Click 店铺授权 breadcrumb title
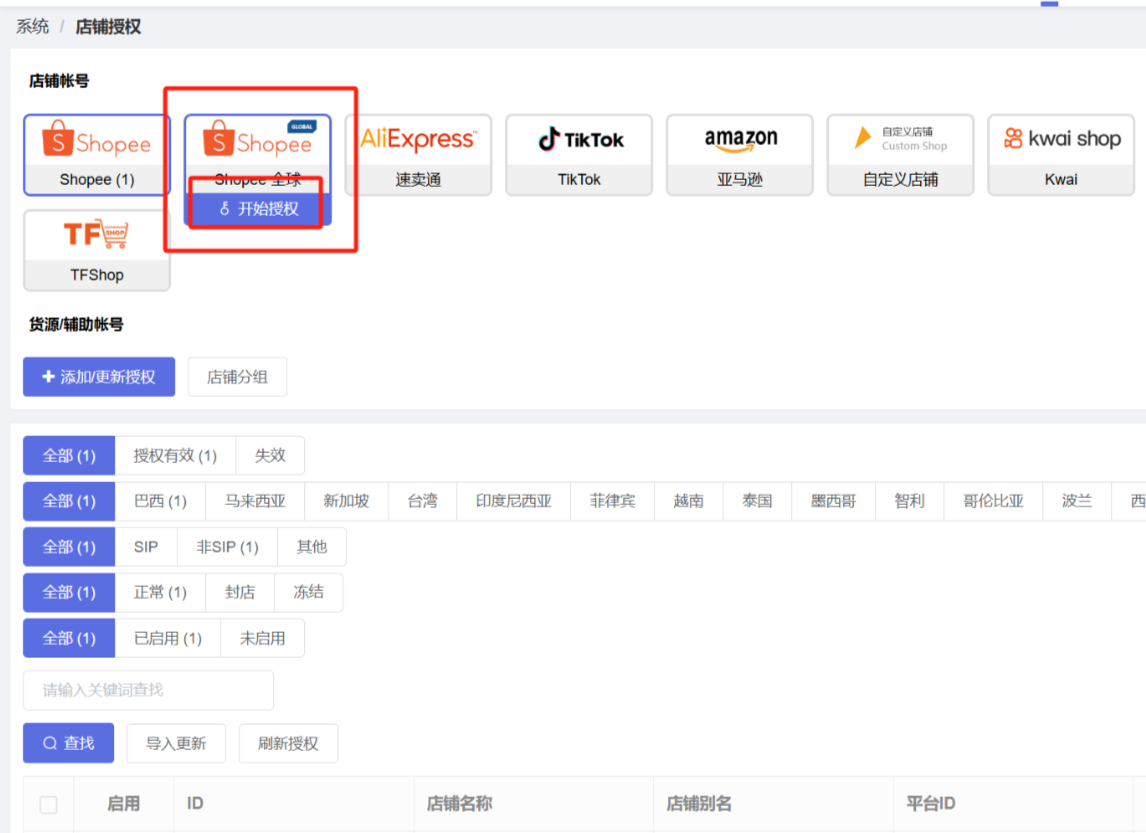The height and width of the screenshot is (833, 1146). (108, 27)
